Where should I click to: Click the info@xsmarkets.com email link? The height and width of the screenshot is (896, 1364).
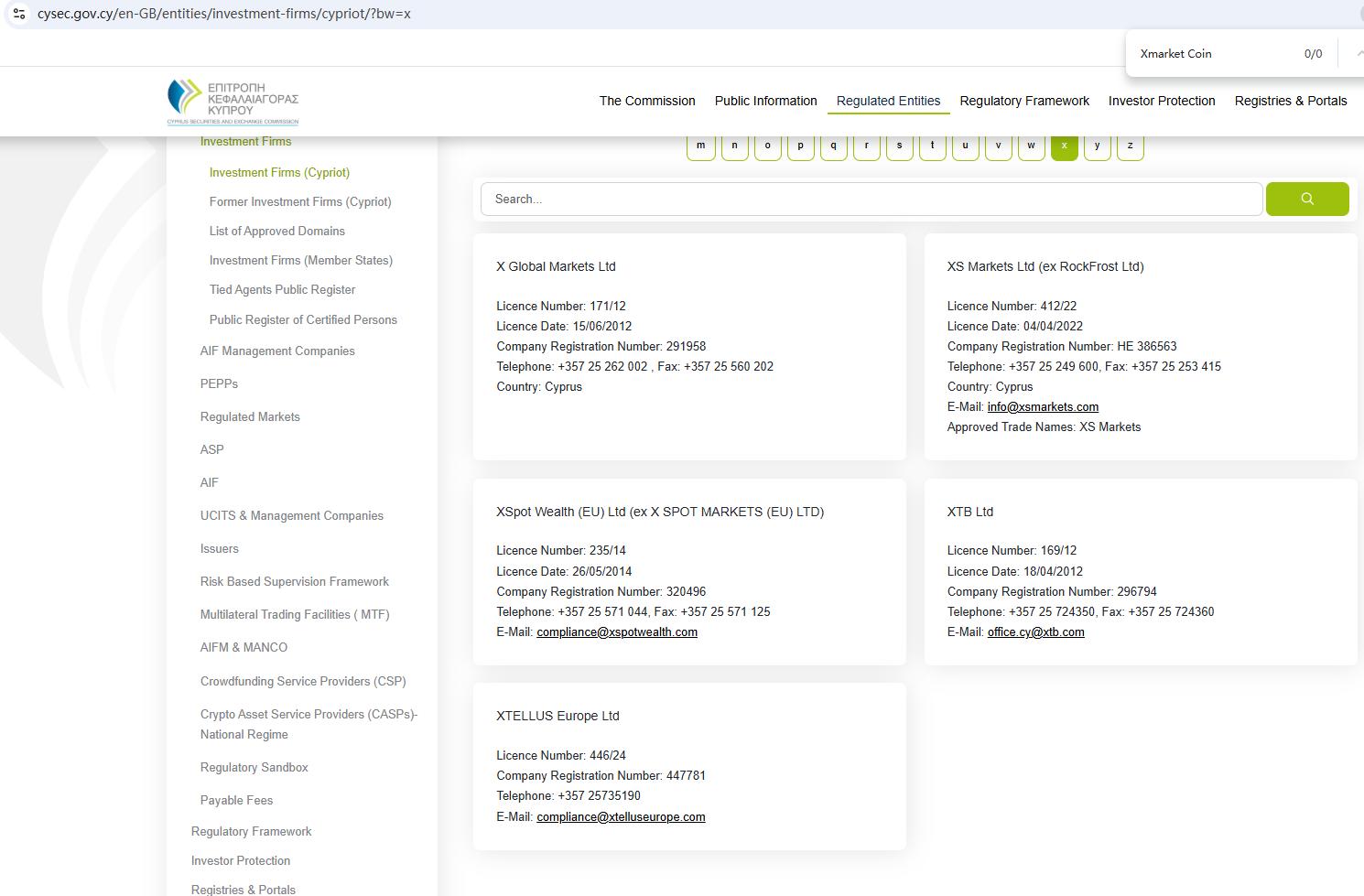[x=1043, y=407]
